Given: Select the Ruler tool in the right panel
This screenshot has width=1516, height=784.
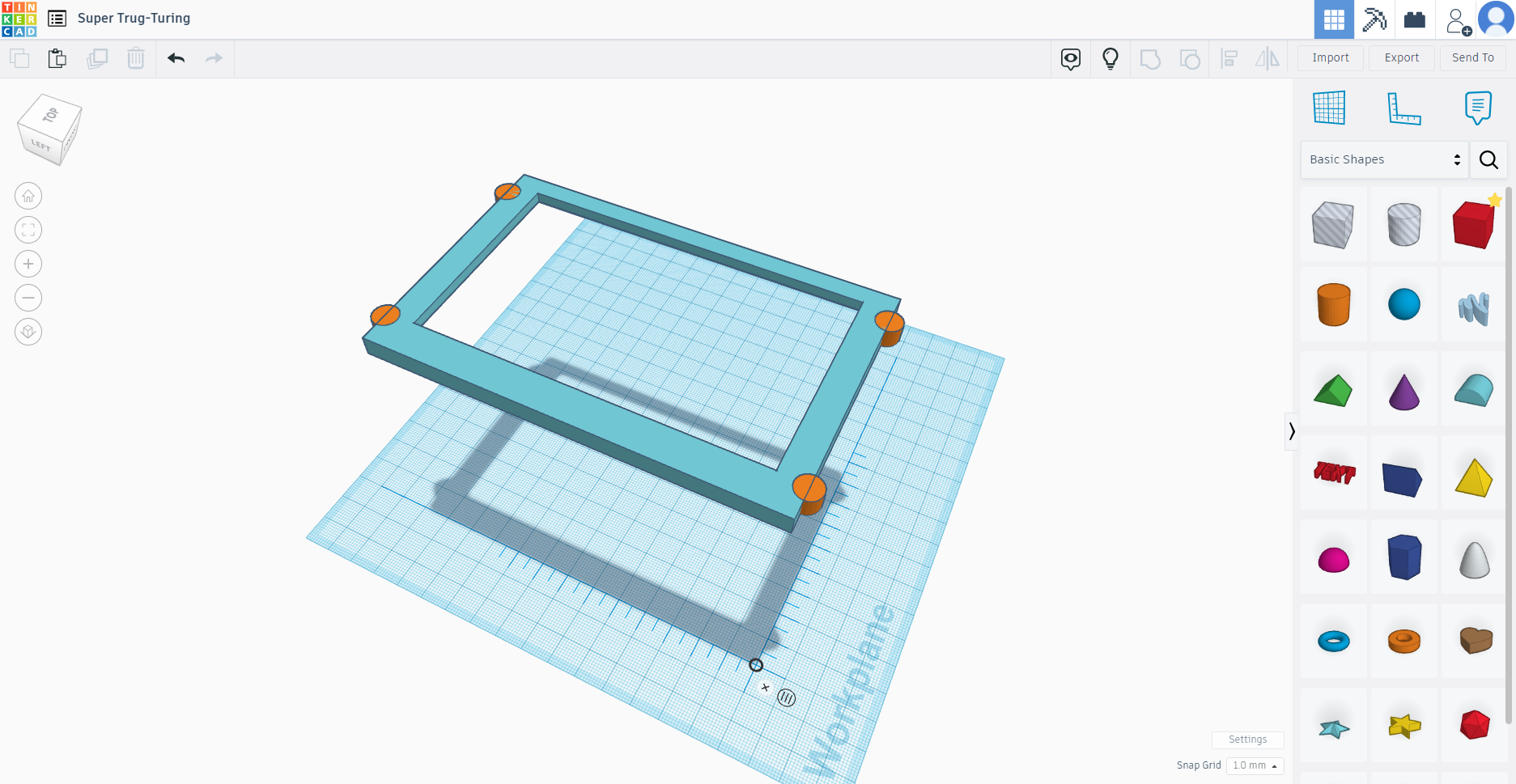Looking at the screenshot, I should [1404, 107].
